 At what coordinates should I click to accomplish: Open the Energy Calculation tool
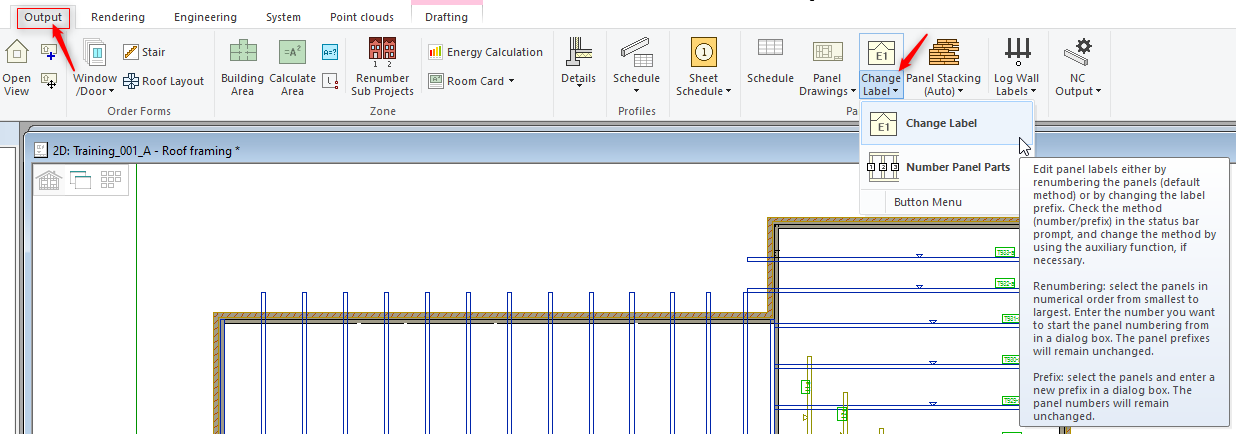pyautogui.click(x=485, y=52)
